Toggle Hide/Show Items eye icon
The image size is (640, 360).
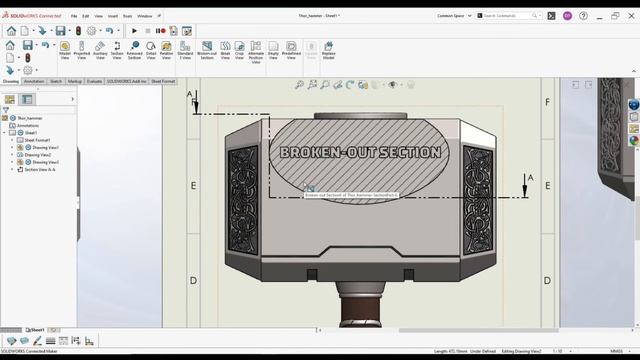(x=393, y=85)
